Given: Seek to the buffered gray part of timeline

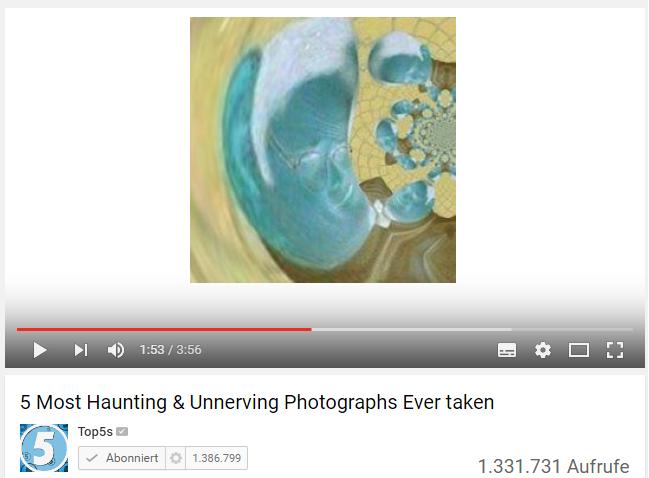Looking at the screenshot, I should point(412,329).
